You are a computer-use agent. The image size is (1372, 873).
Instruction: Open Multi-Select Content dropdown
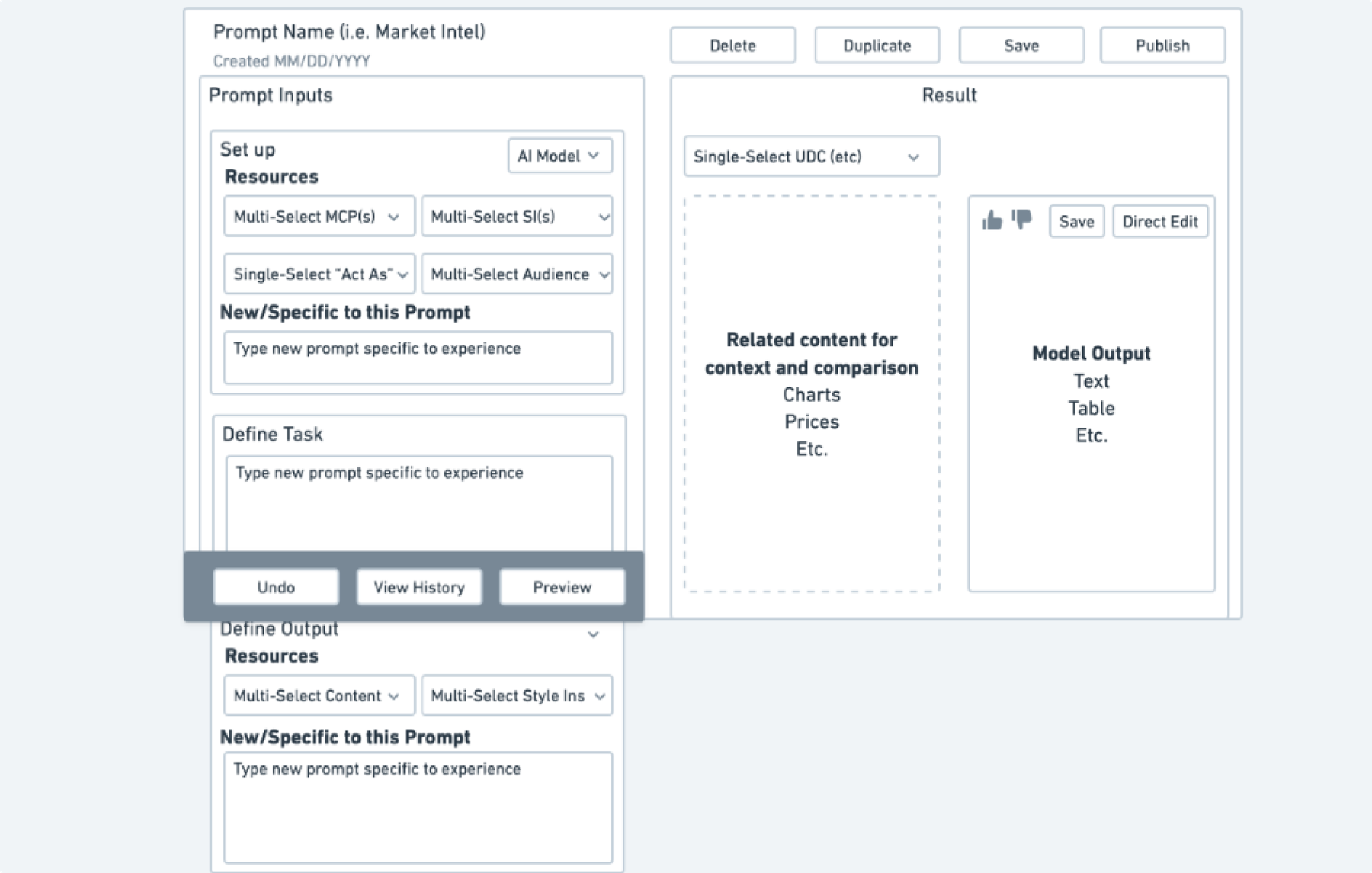coord(319,695)
